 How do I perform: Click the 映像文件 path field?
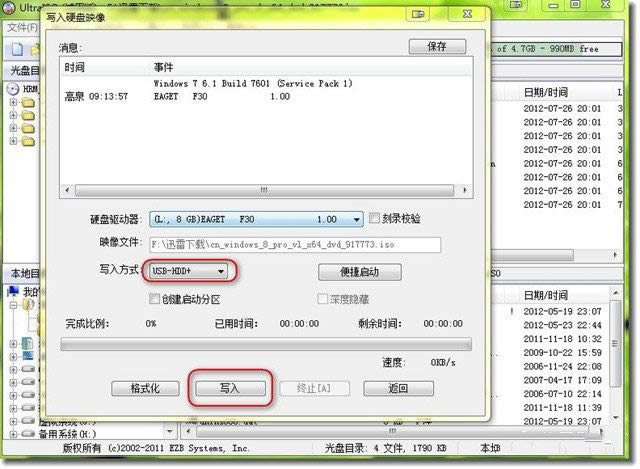(x=295, y=245)
